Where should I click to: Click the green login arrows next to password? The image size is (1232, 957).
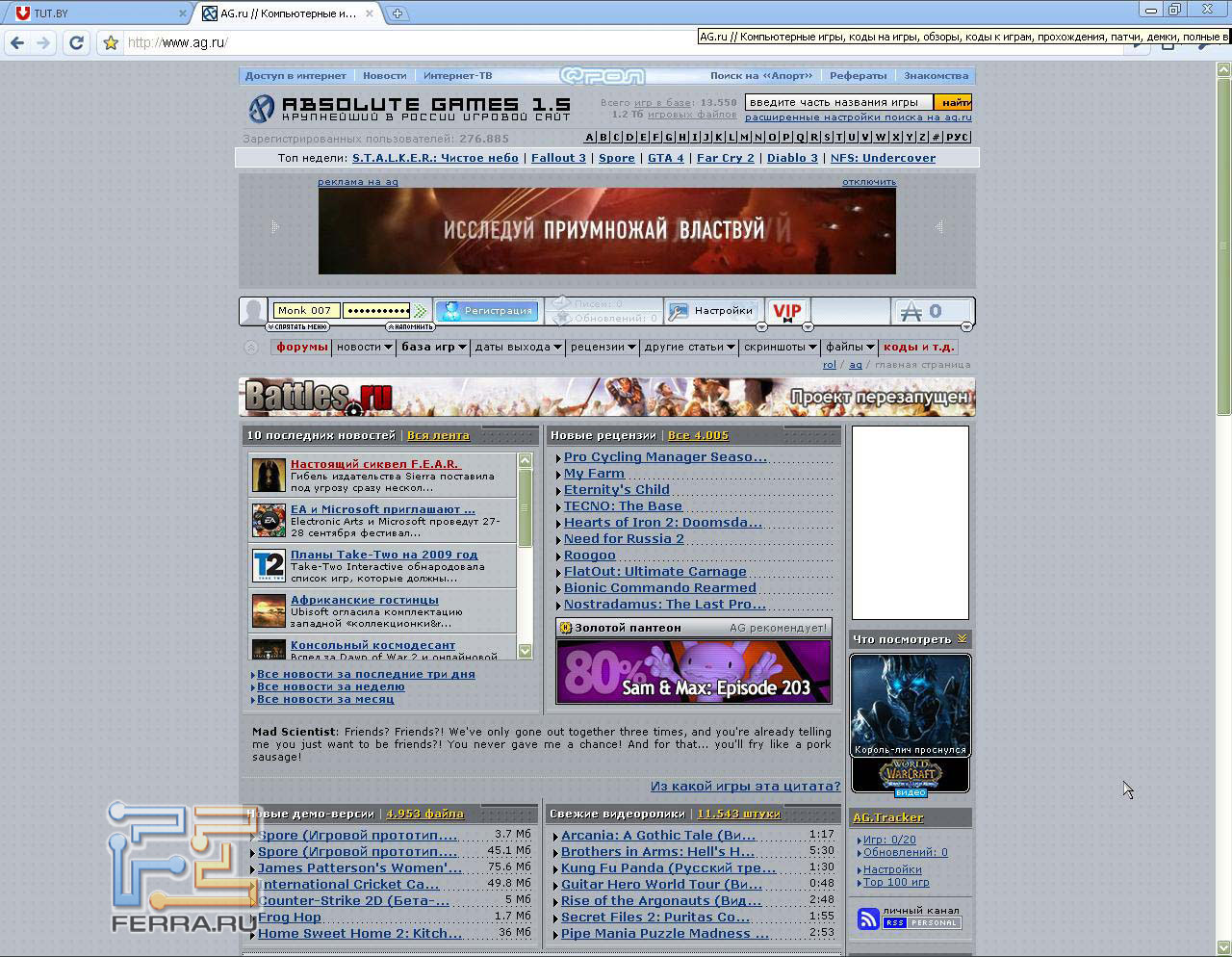421,311
